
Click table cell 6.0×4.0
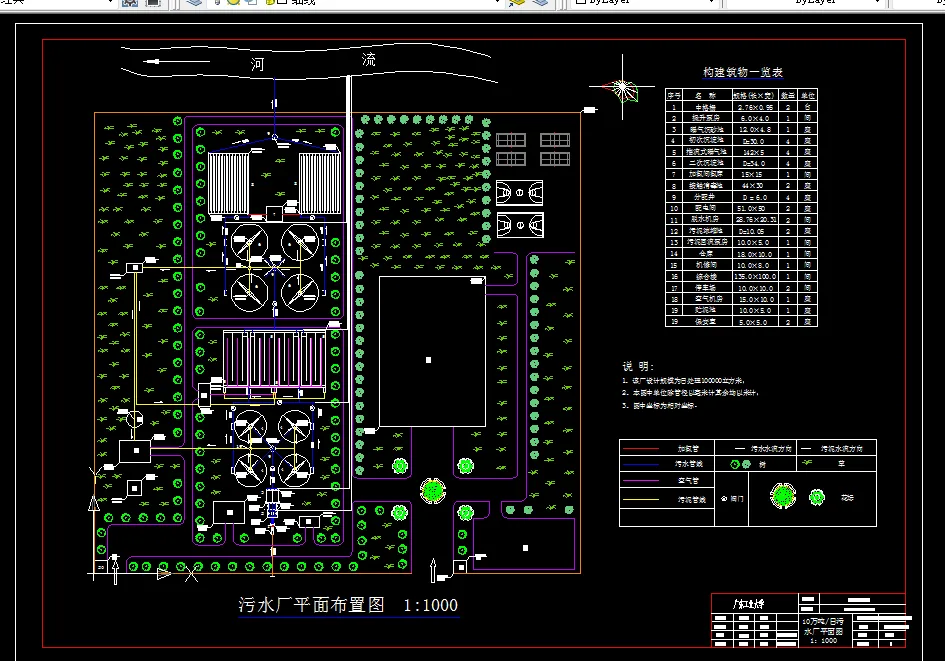coord(755,118)
